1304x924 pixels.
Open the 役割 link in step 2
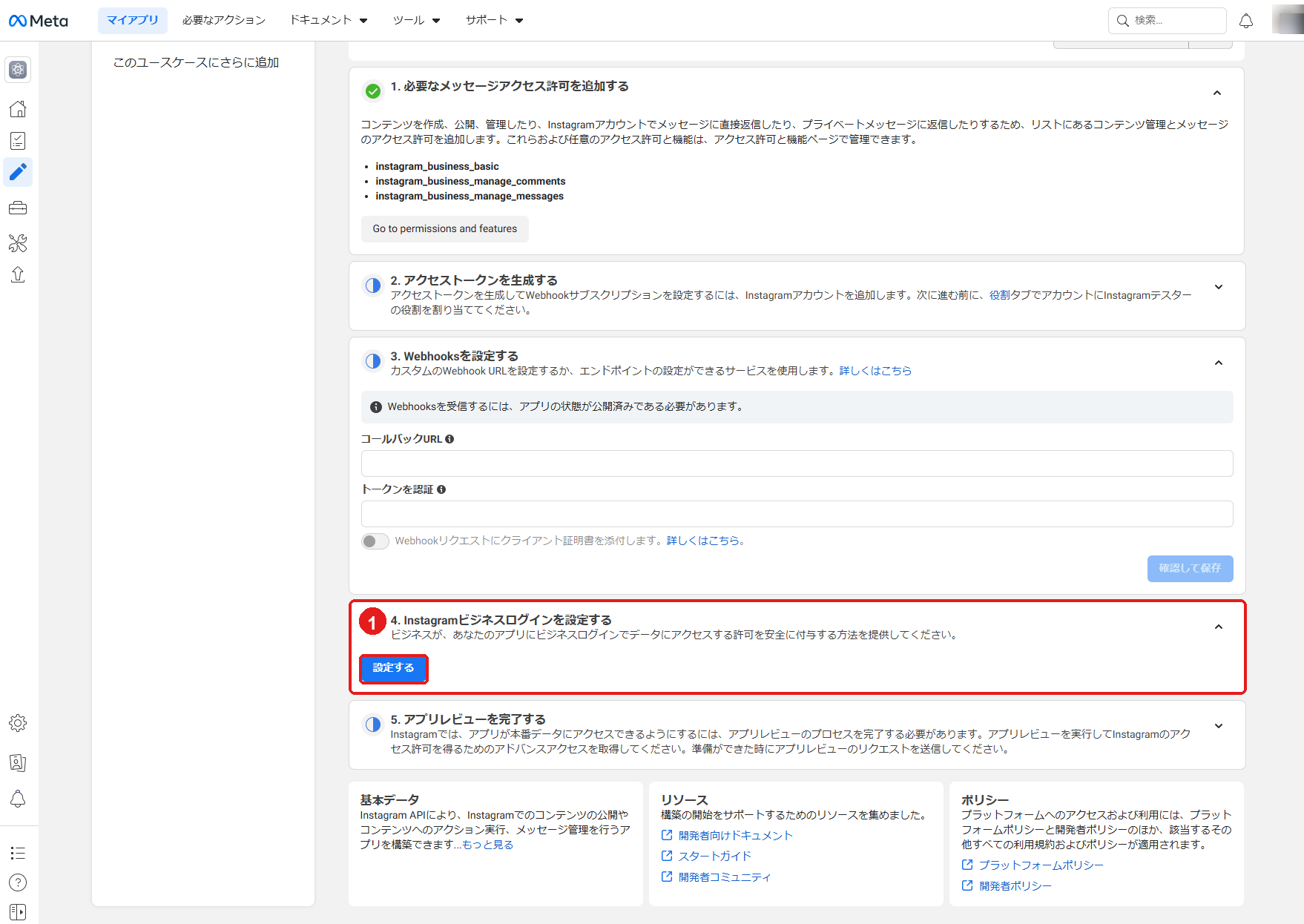[999, 295]
